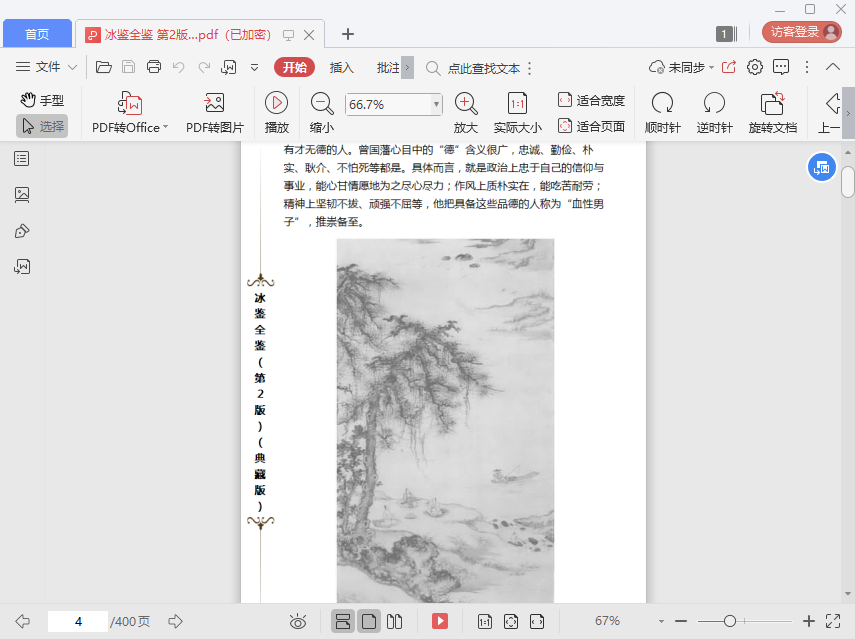The image size is (855, 639).
Task: Set view to 实际大小 actual size
Action: [517, 112]
